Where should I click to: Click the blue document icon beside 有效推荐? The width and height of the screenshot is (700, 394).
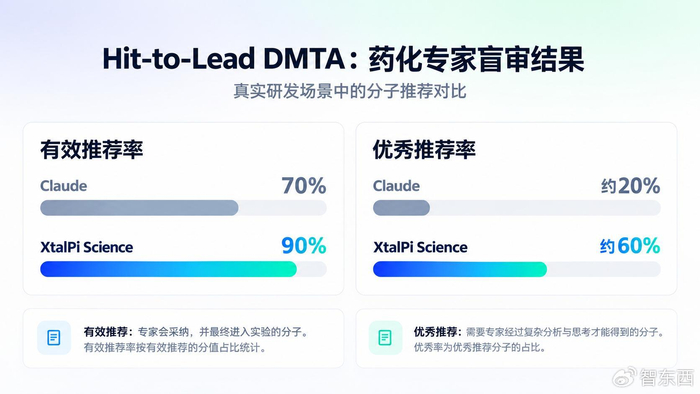click(x=54, y=338)
